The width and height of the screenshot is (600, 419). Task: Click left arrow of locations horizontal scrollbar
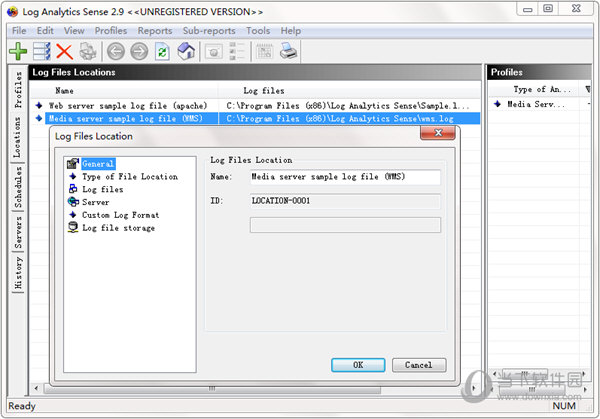click(36, 388)
